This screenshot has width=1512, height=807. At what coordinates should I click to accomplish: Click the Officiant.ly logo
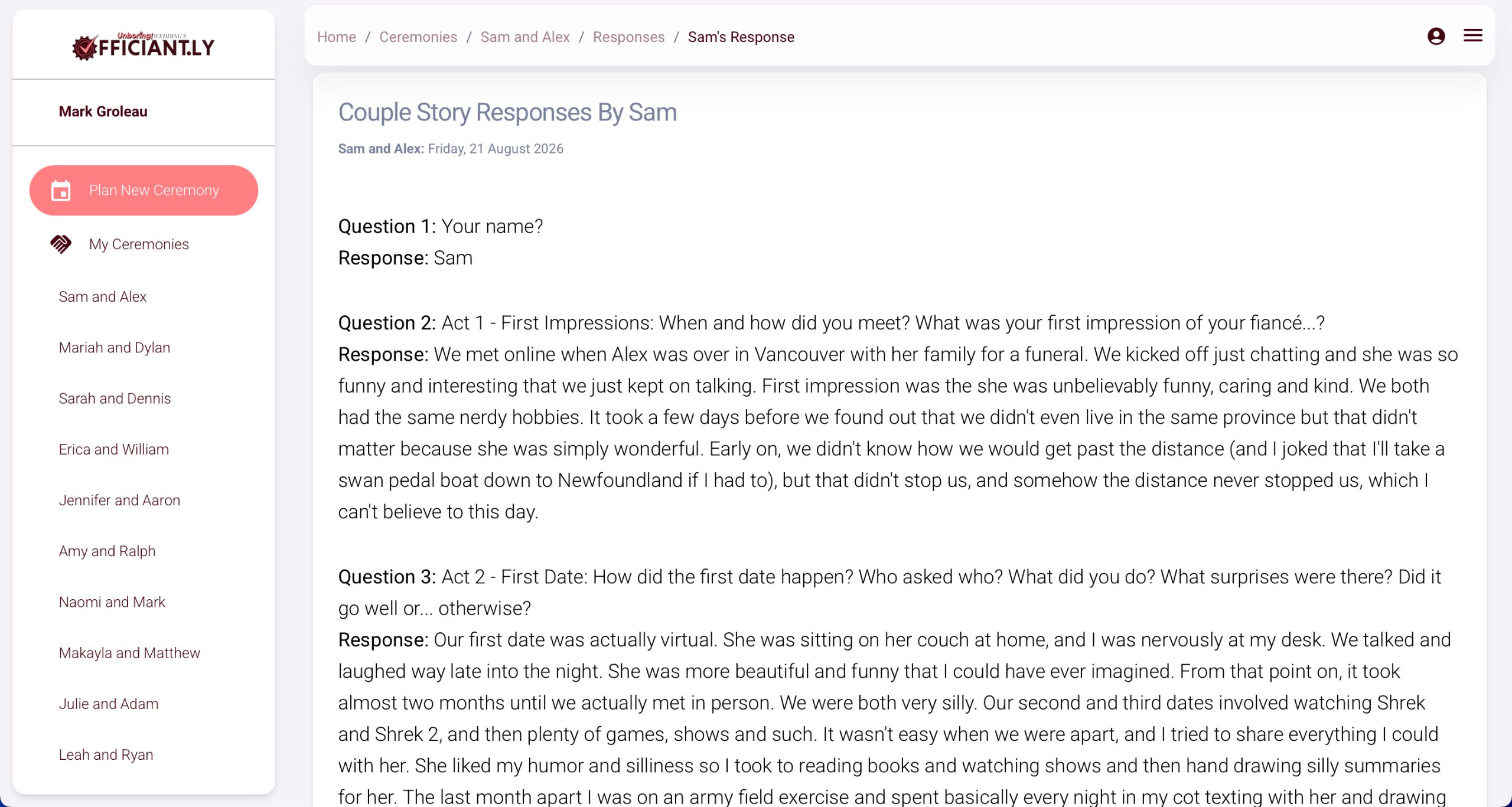[144, 45]
